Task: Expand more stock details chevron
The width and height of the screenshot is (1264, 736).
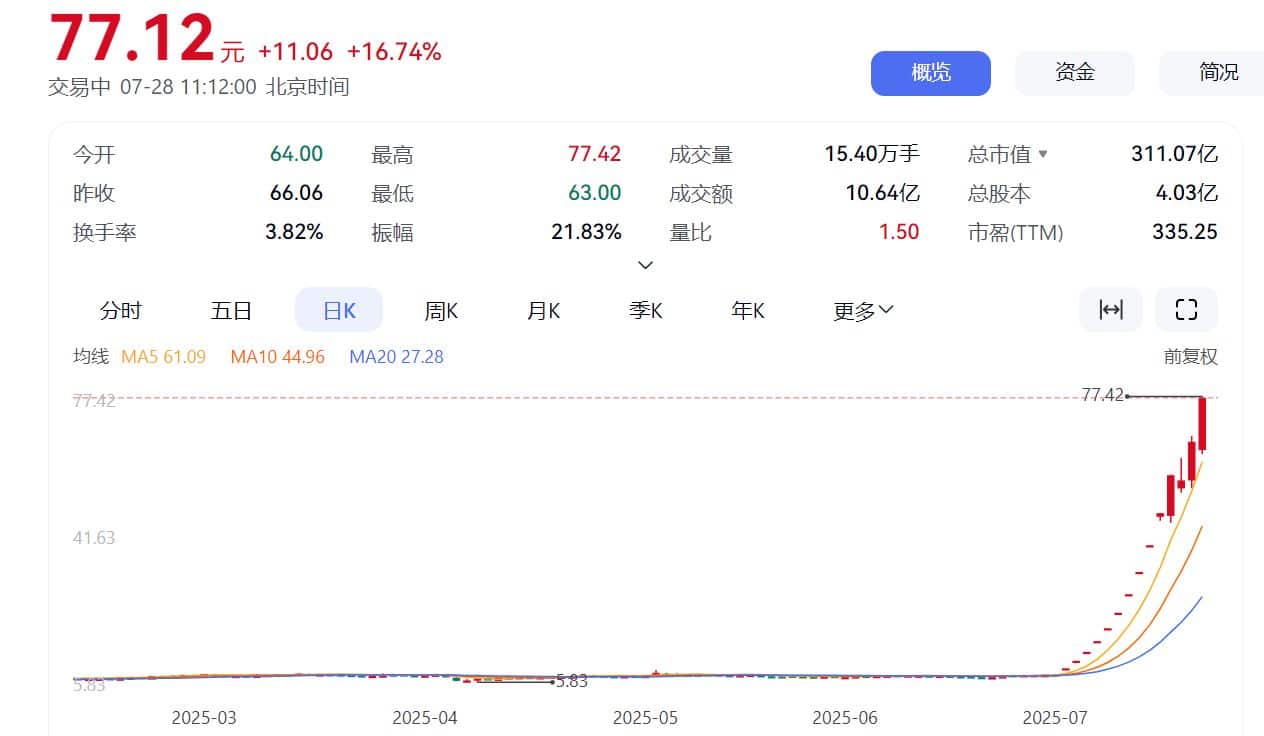Action: (645, 265)
